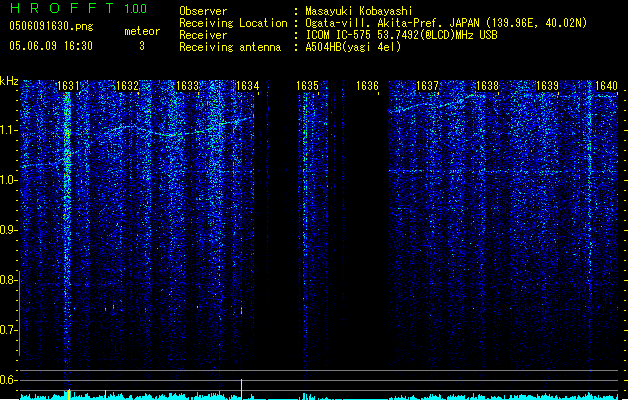Click the 0.9 kHz axis label
The height and width of the screenshot is (400, 629).
(x=8, y=230)
